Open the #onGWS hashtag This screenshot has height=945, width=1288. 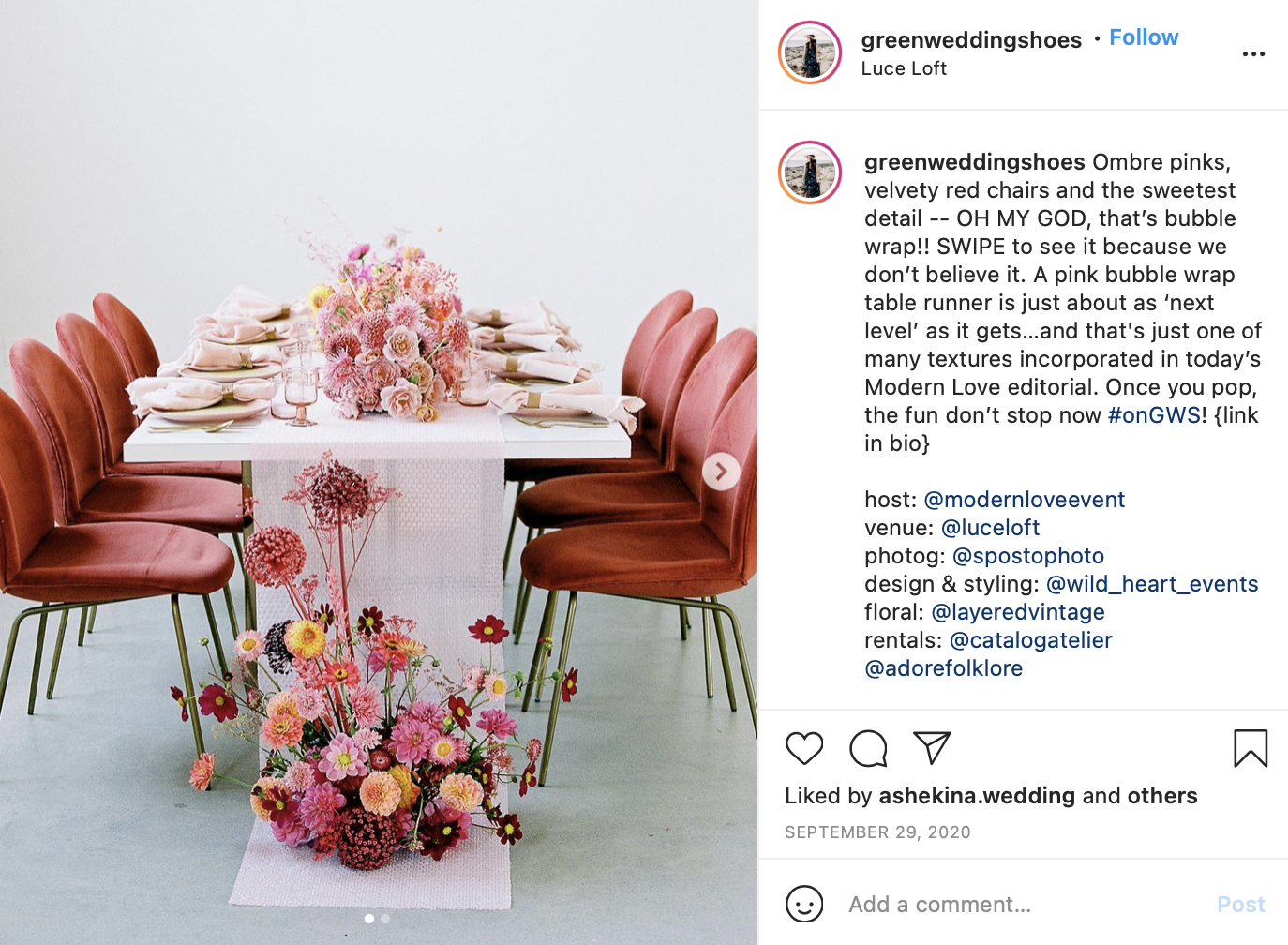tap(1154, 415)
